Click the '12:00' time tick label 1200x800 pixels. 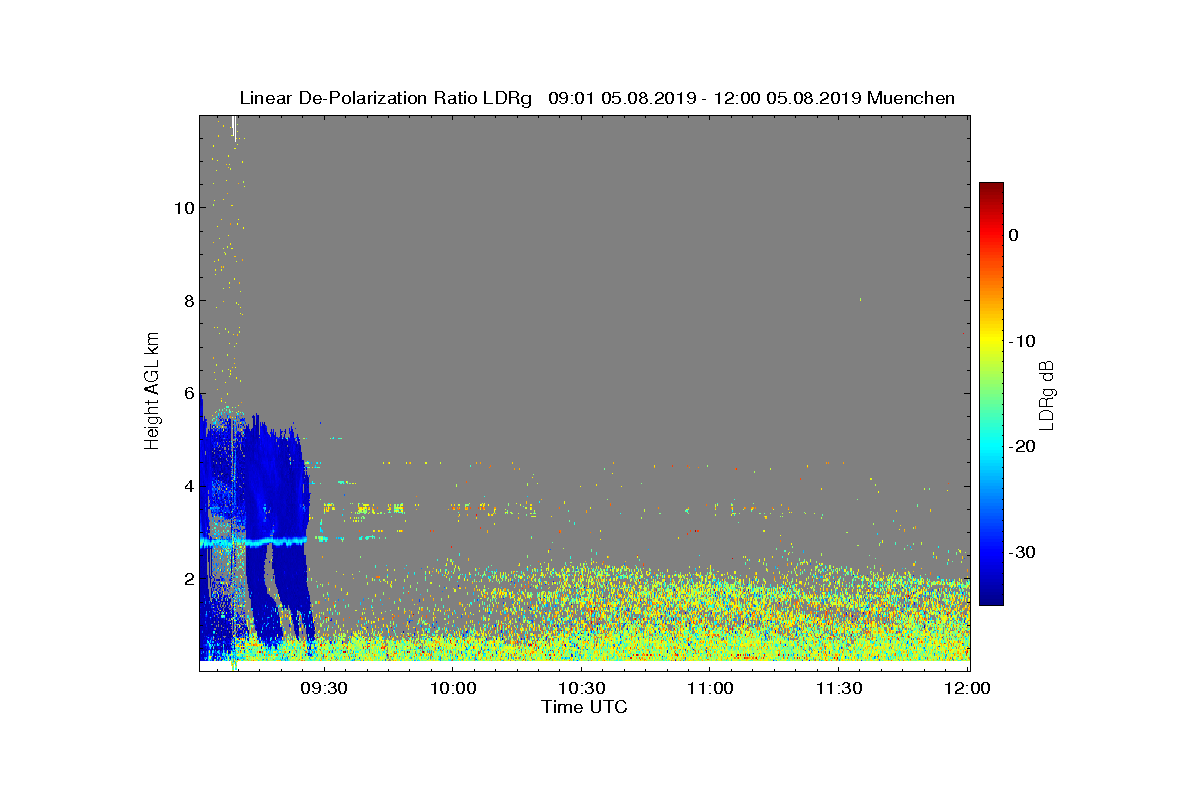[x=967, y=689]
